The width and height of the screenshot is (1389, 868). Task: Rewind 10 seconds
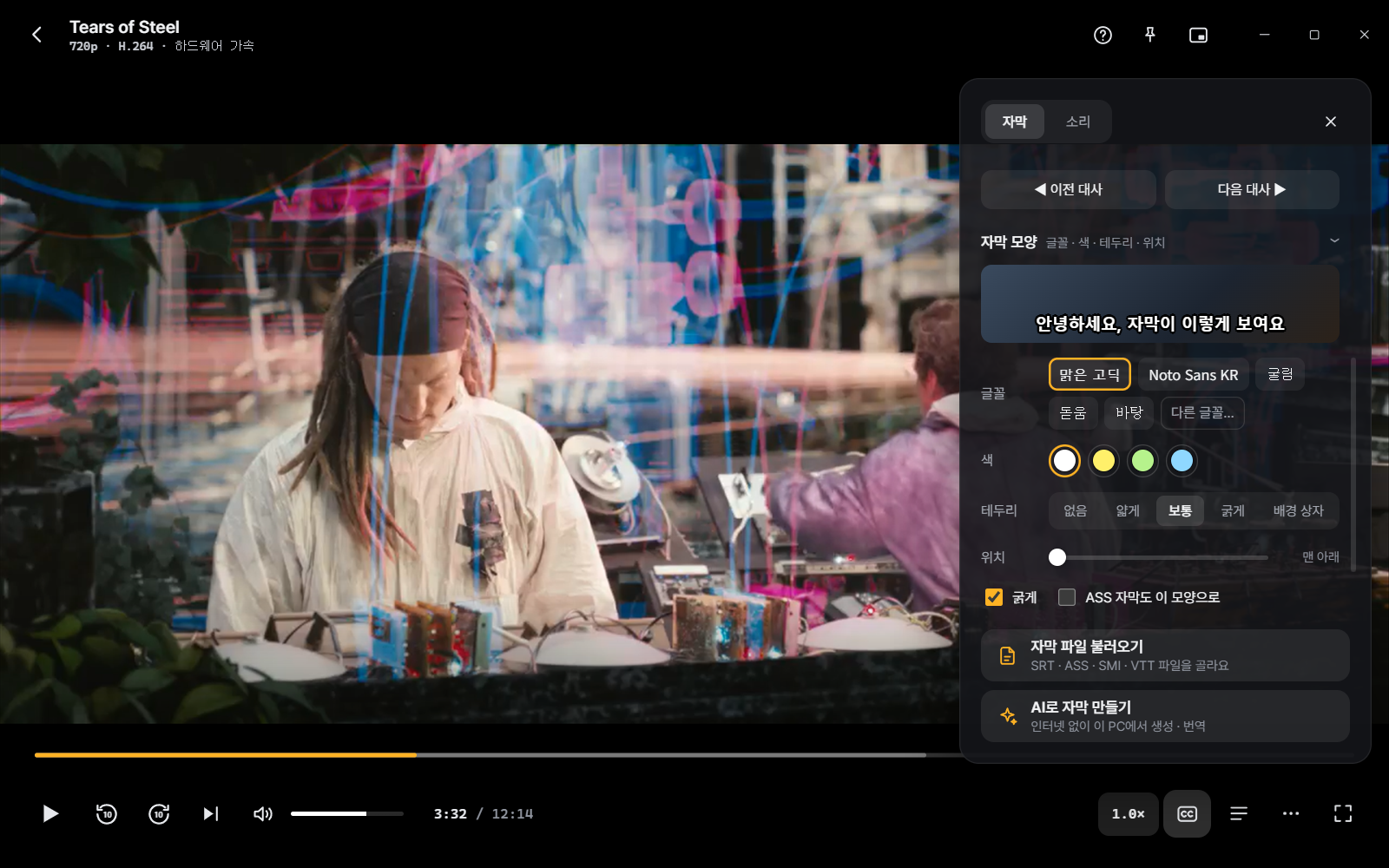[106, 813]
